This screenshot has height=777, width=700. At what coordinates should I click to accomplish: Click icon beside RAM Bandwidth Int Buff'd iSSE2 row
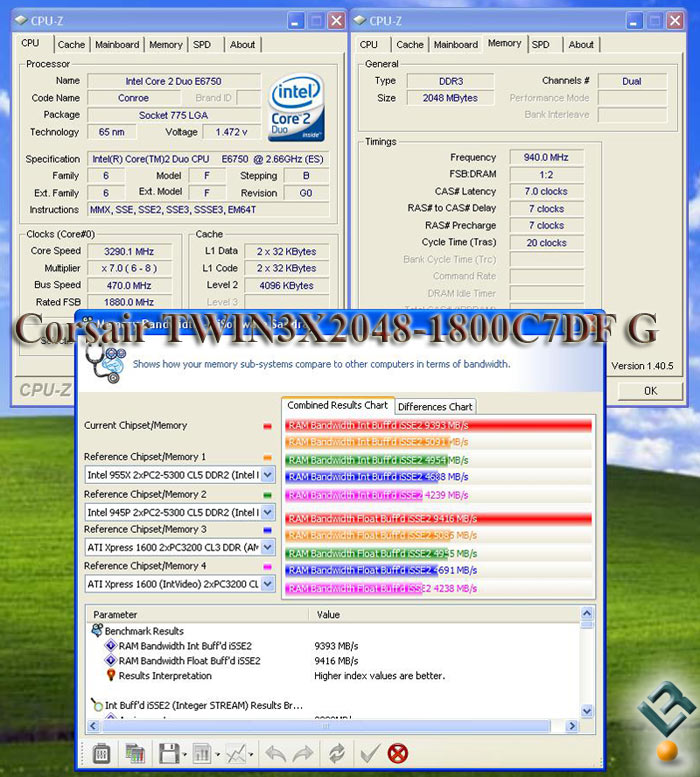pyautogui.click(x=110, y=646)
